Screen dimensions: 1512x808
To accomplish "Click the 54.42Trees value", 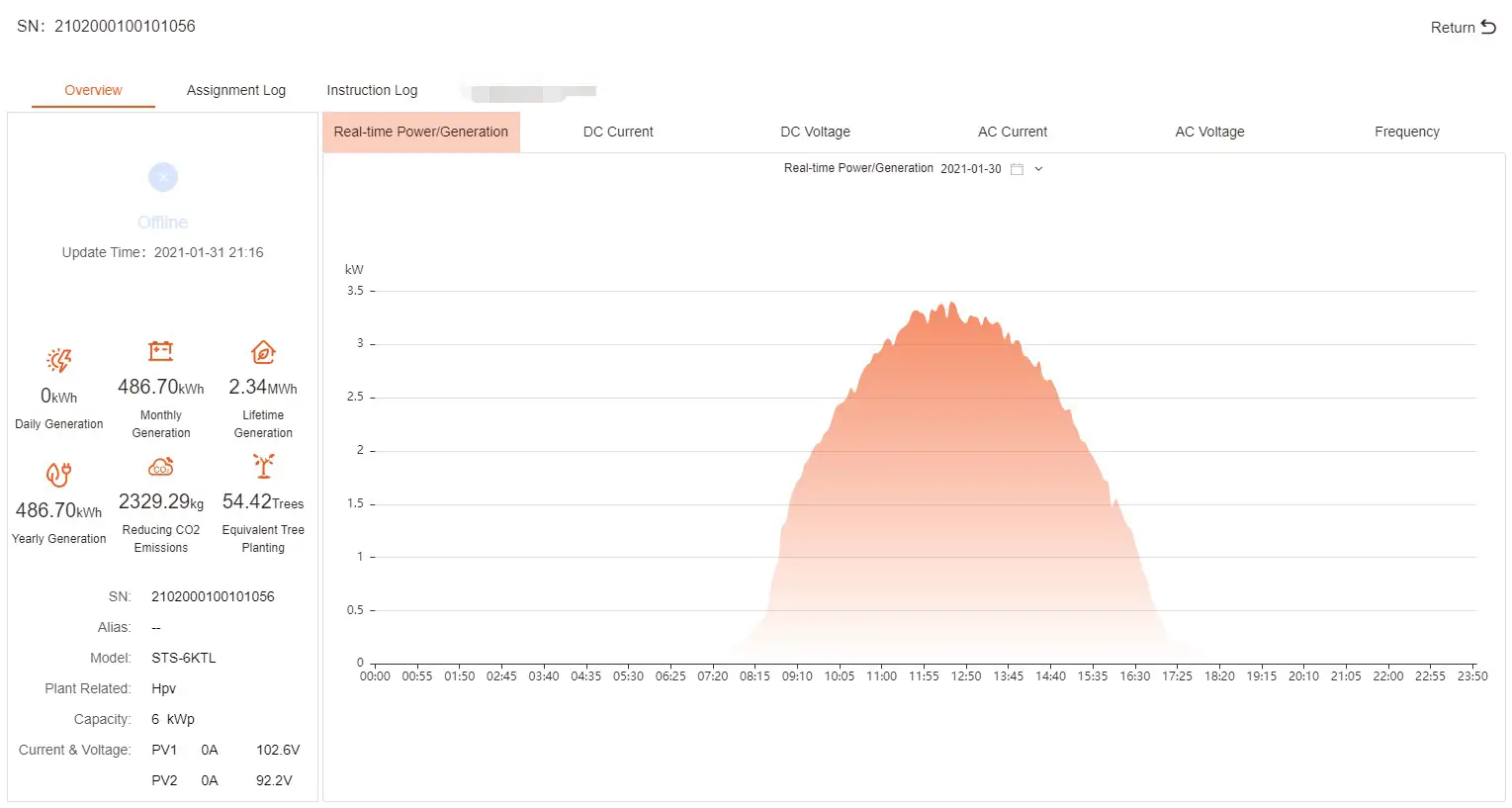I will coord(263,501).
